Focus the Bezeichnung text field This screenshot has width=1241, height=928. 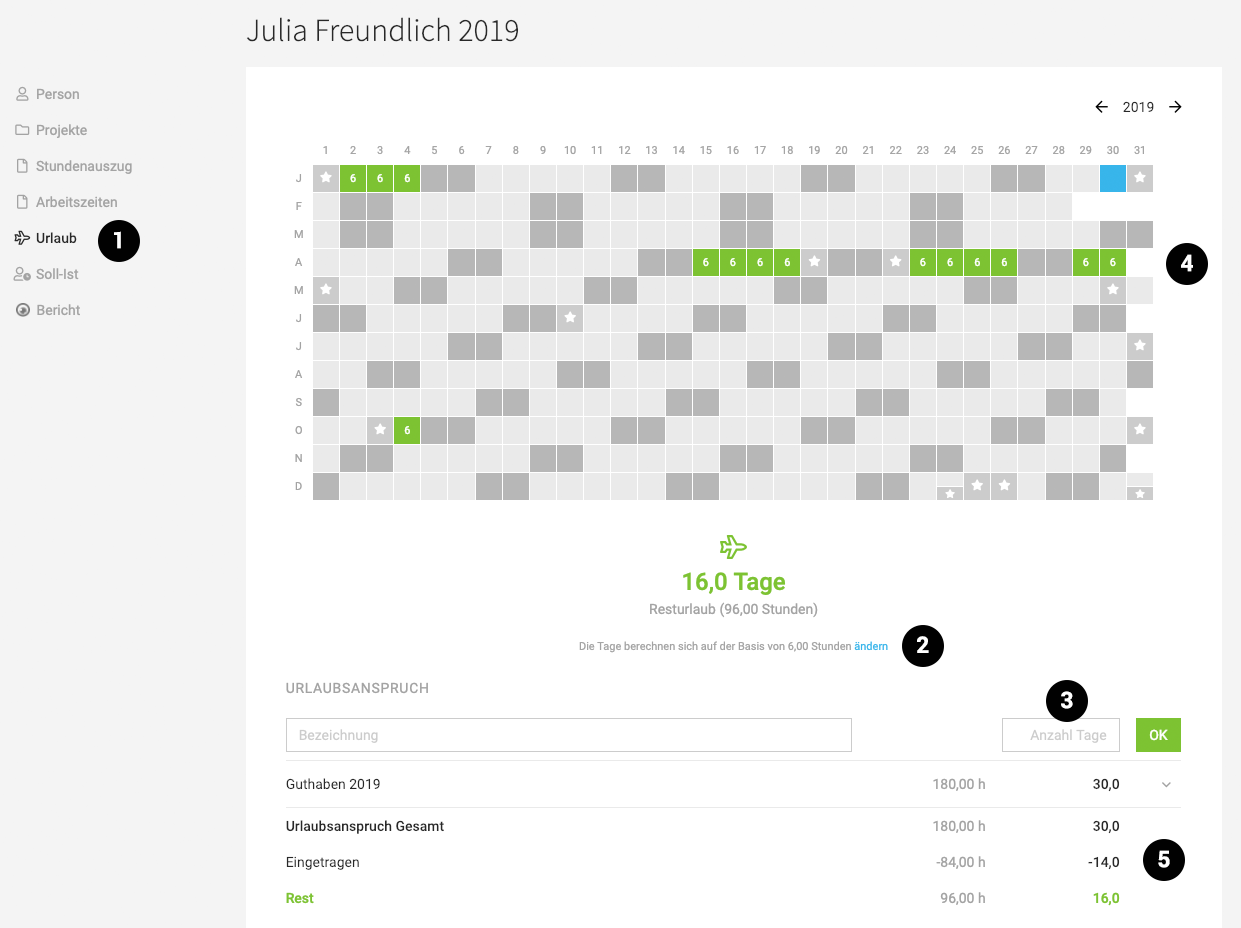click(x=569, y=735)
